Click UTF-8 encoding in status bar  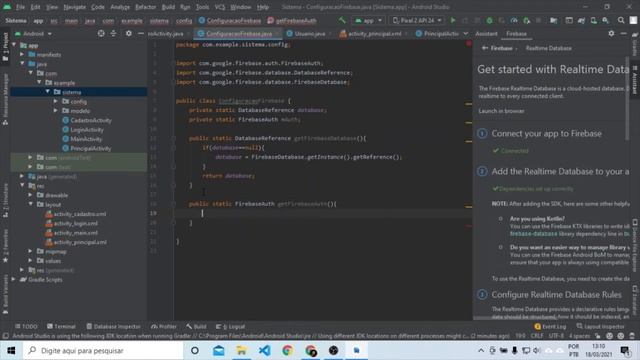coord(556,336)
